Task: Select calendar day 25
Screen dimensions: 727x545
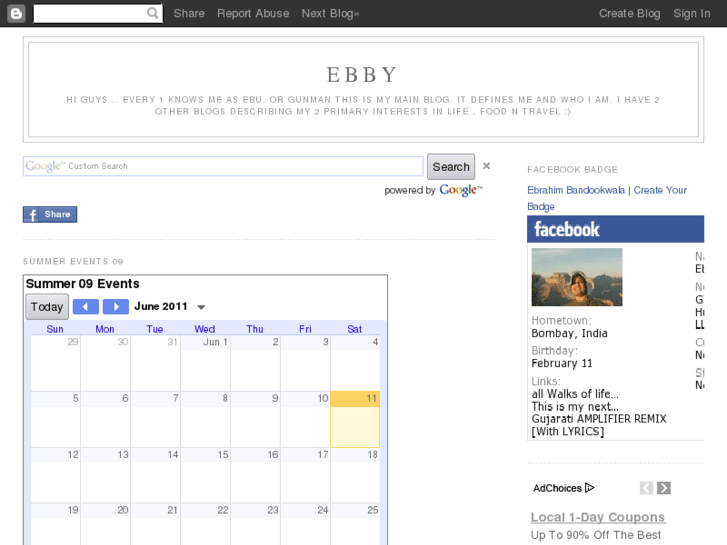Action: [355, 524]
